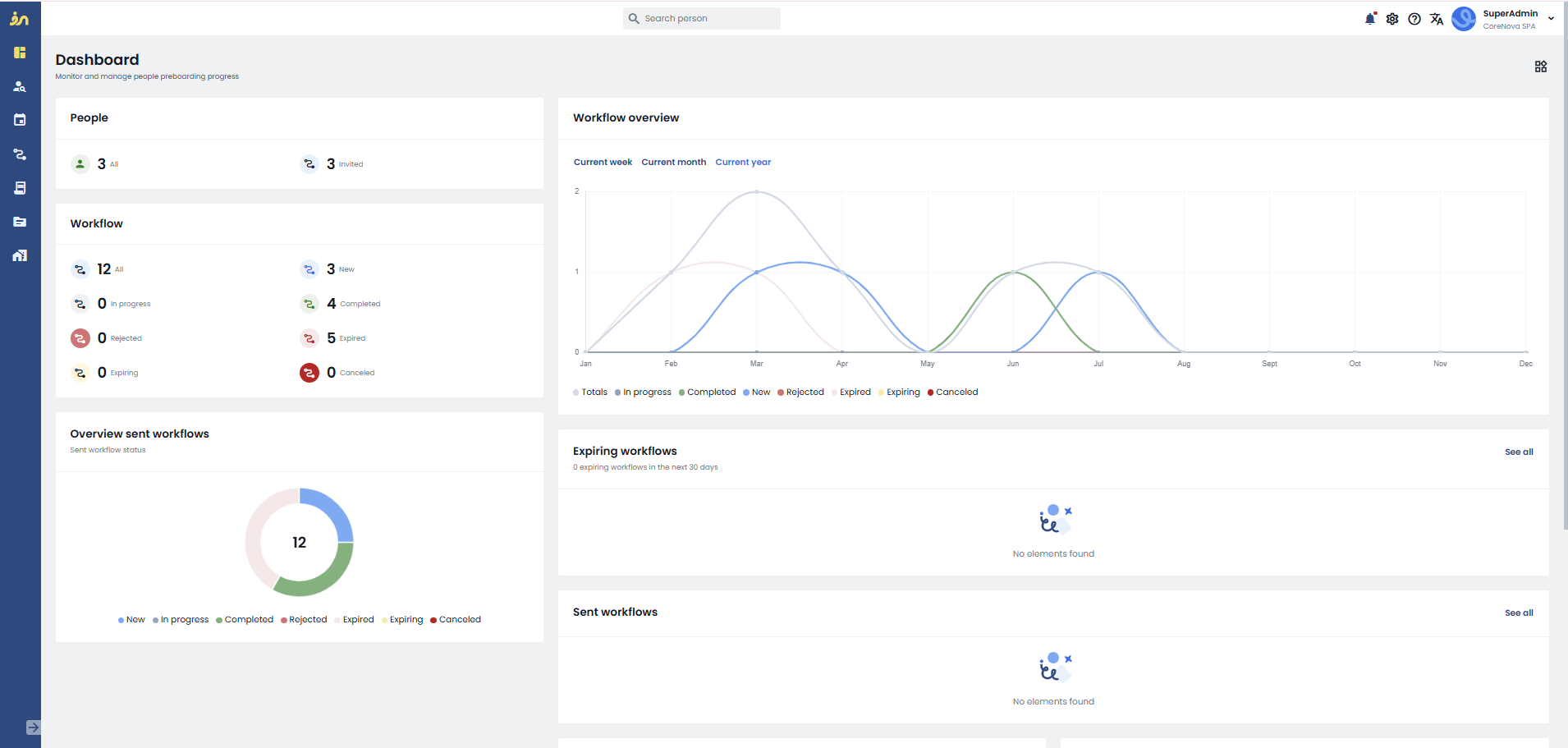Open the language translation icon

pyautogui.click(x=1437, y=19)
